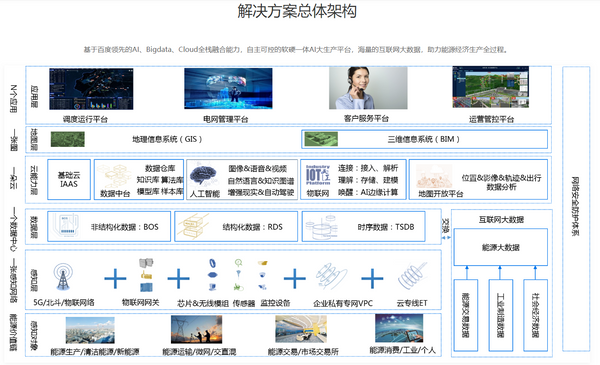600x365 pixels.
Task: Click the 结构化数据 RDS icon
Action: (195, 226)
